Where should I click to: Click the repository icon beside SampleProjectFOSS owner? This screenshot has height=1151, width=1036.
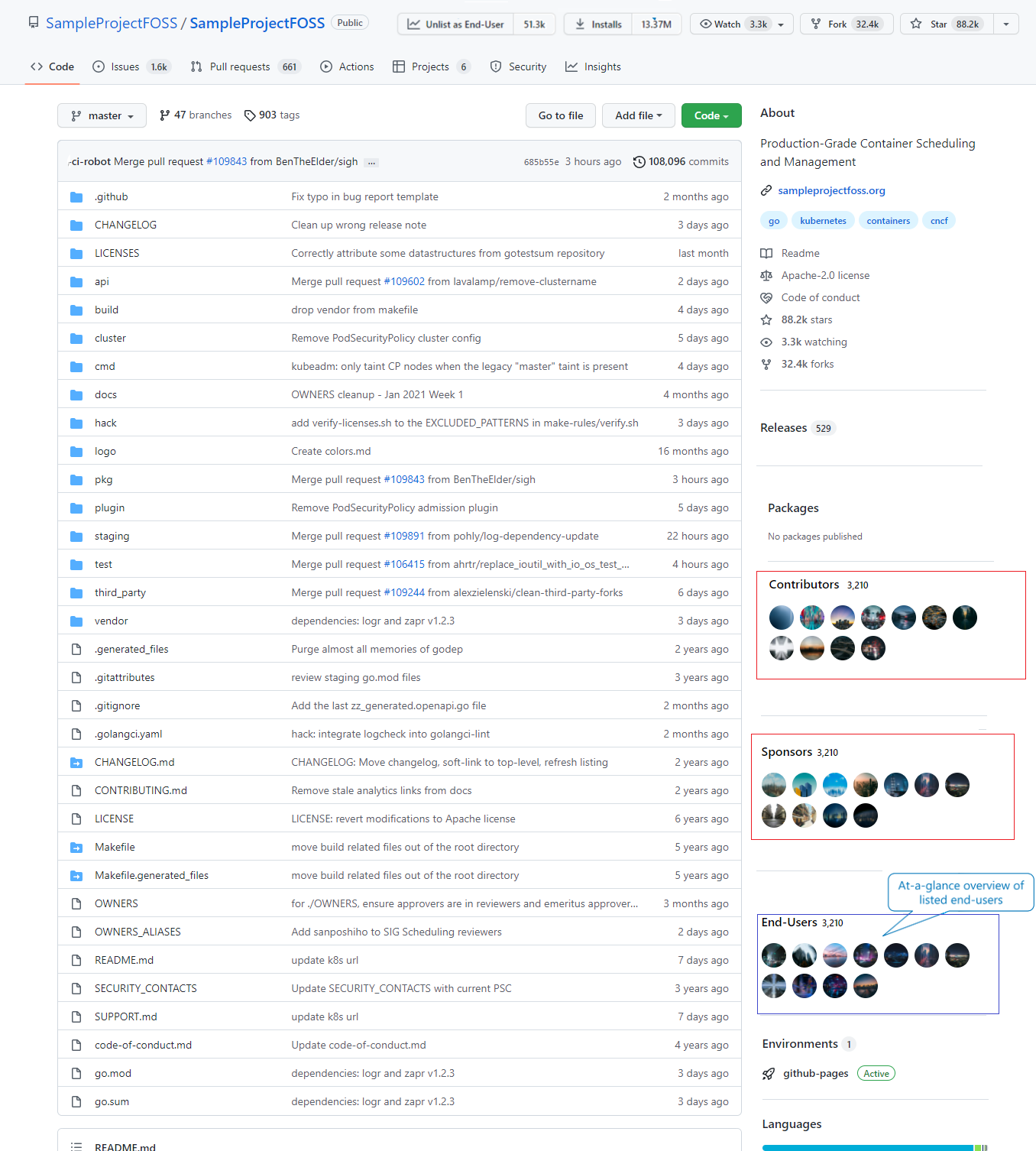34,23
